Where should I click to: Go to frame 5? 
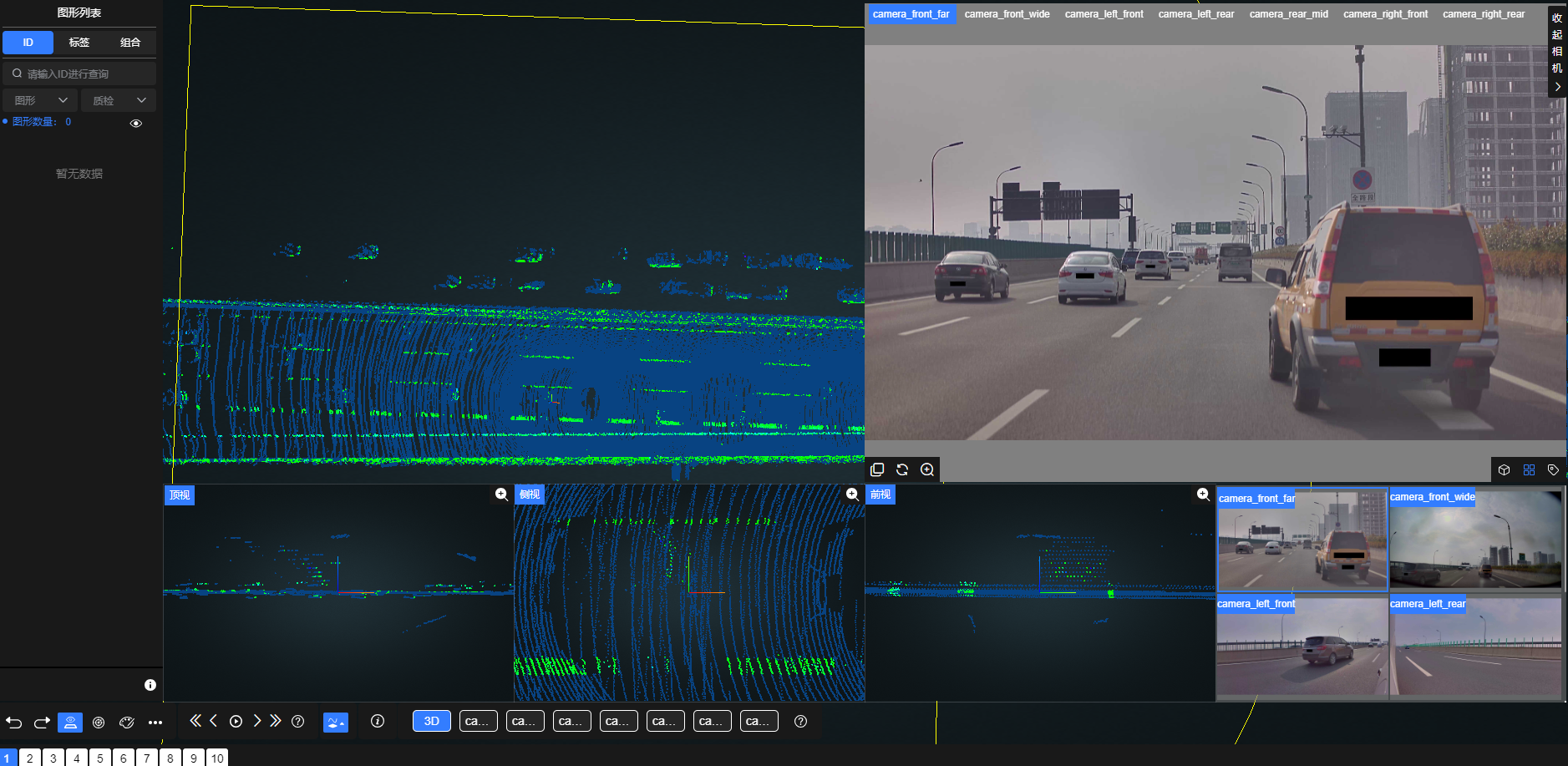point(99,758)
